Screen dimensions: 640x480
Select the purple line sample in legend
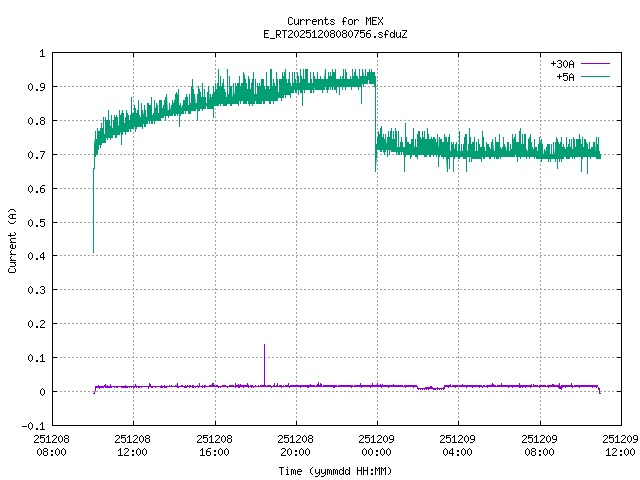tap(595, 63)
